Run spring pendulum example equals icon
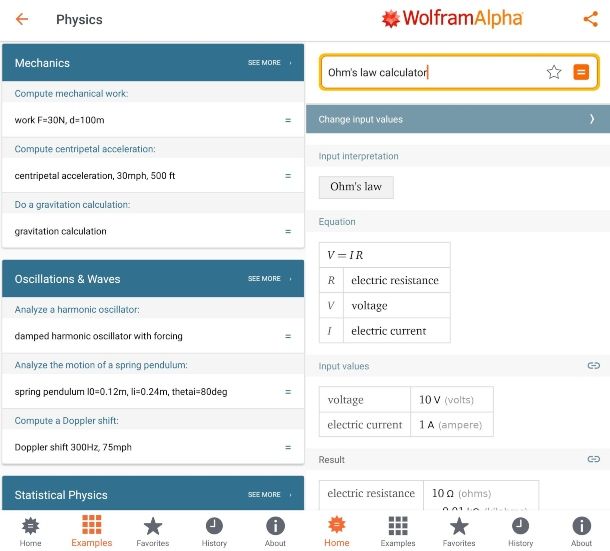Viewport: 610px width, 551px height. coord(288,392)
